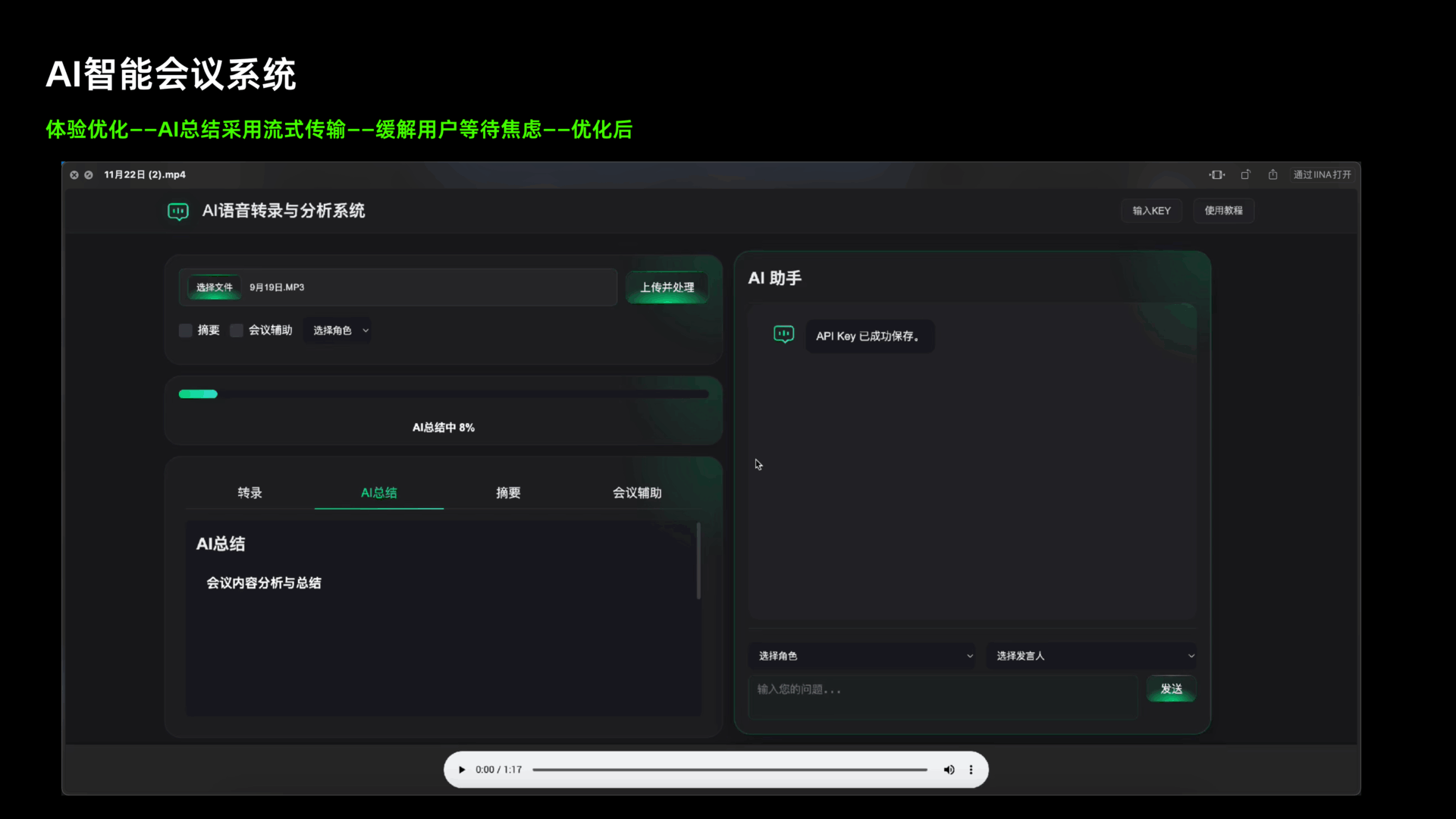
Task: Enable the 摘要 checkbox
Action: pyautogui.click(x=185, y=330)
